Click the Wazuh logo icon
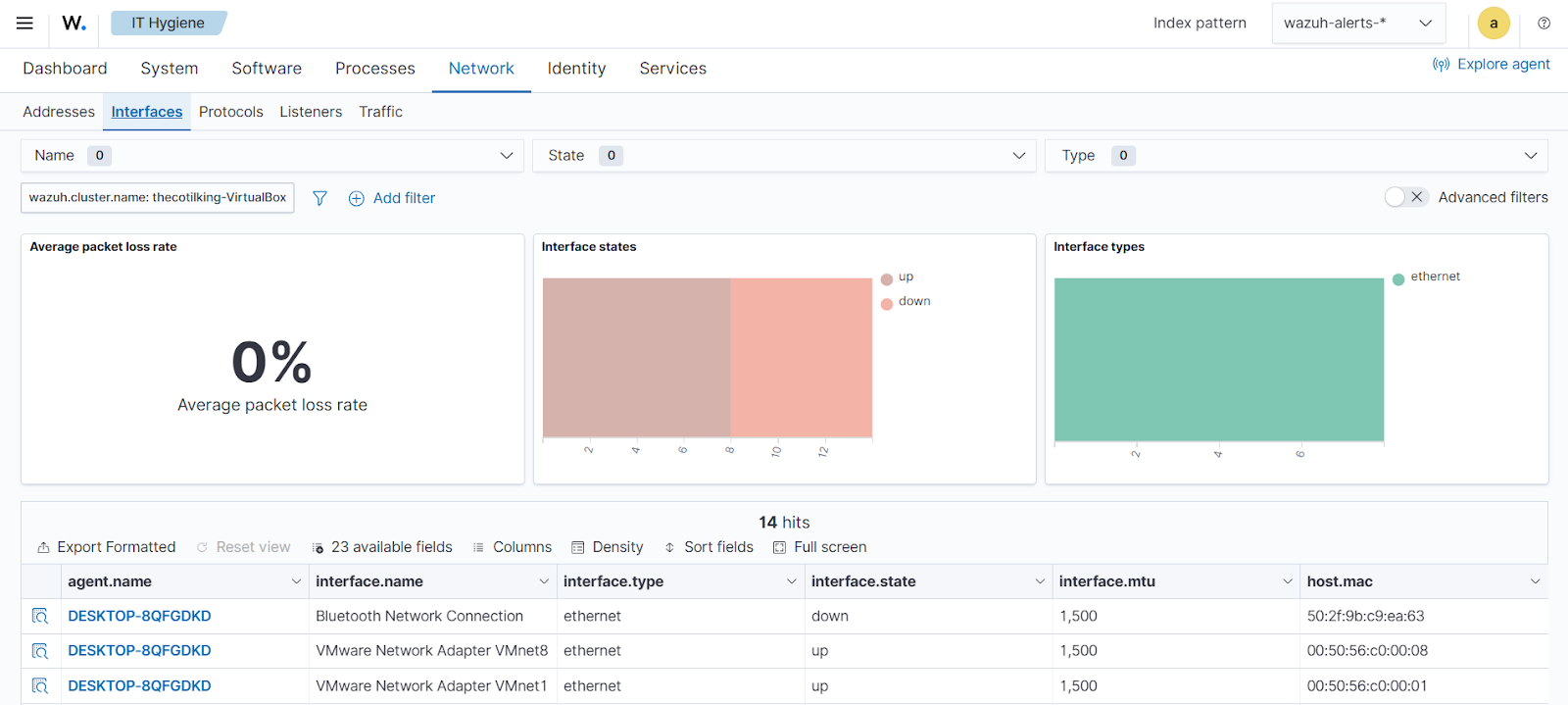 coord(73,23)
